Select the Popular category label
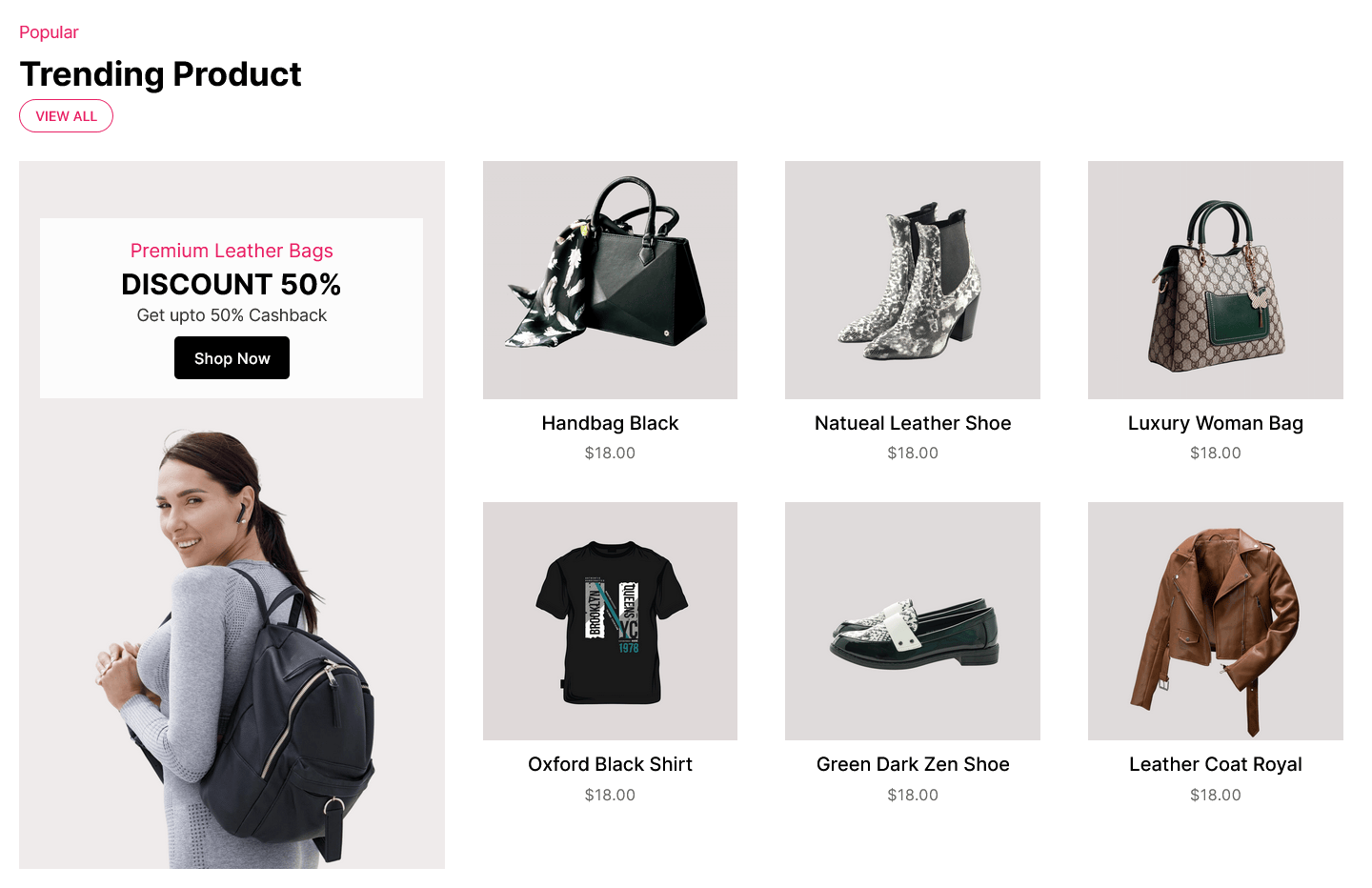1372x888 pixels. [49, 32]
